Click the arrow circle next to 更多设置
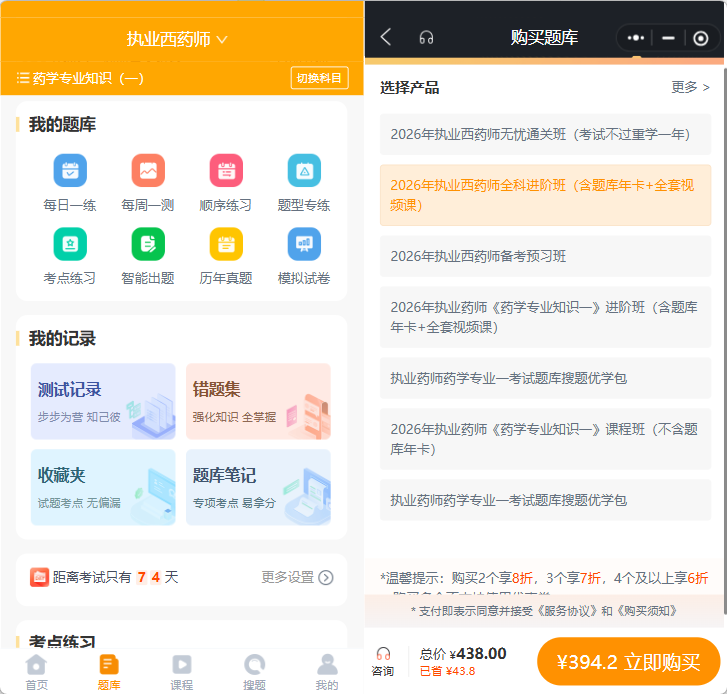The height and width of the screenshot is (694, 727). coord(326,578)
